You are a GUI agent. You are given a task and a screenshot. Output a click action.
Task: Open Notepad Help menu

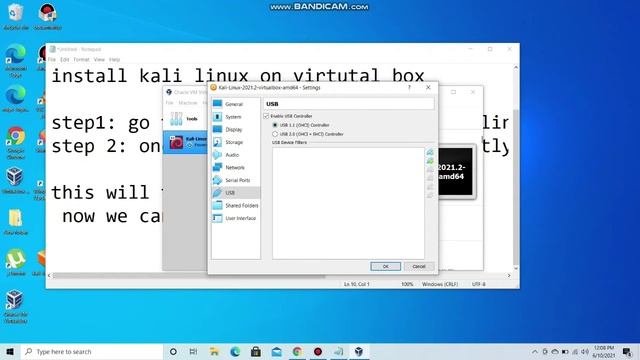click(114, 60)
